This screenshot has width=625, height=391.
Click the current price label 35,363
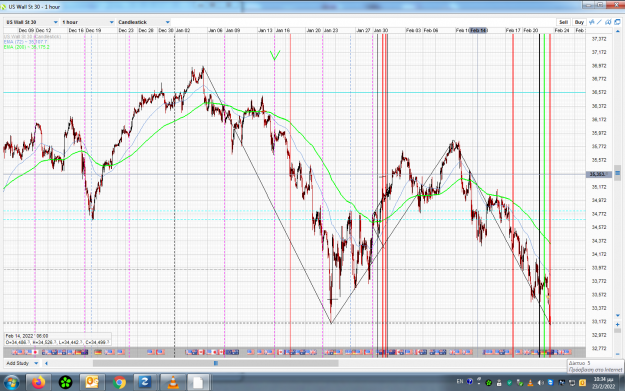point(598,174)
